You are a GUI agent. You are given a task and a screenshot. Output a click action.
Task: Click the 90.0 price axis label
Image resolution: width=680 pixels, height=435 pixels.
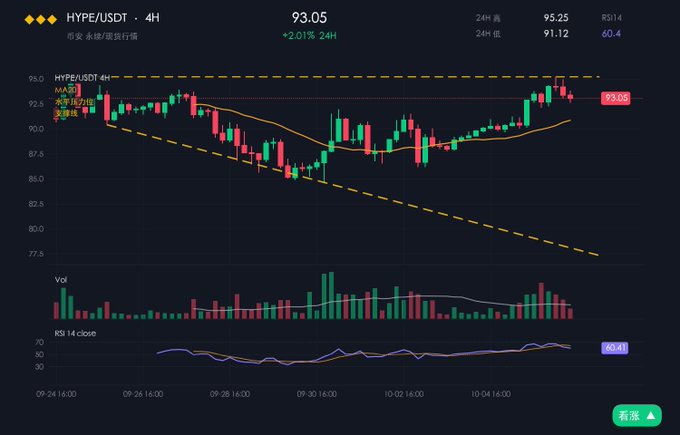[36, 129]
